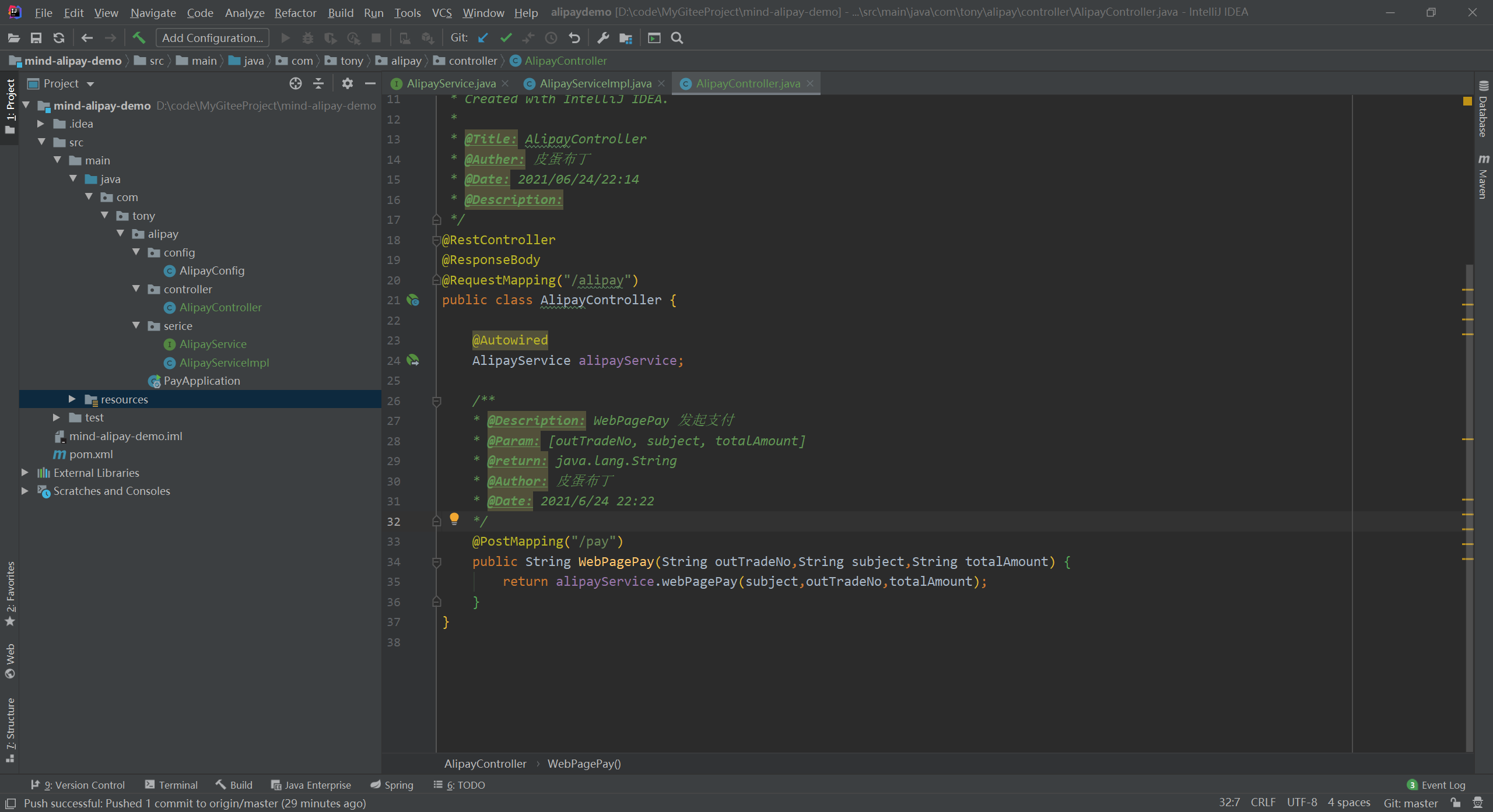Toggle the Maven tool window stripe
The height and width of the screenshot is (812, 1493).
point(1483,178)
